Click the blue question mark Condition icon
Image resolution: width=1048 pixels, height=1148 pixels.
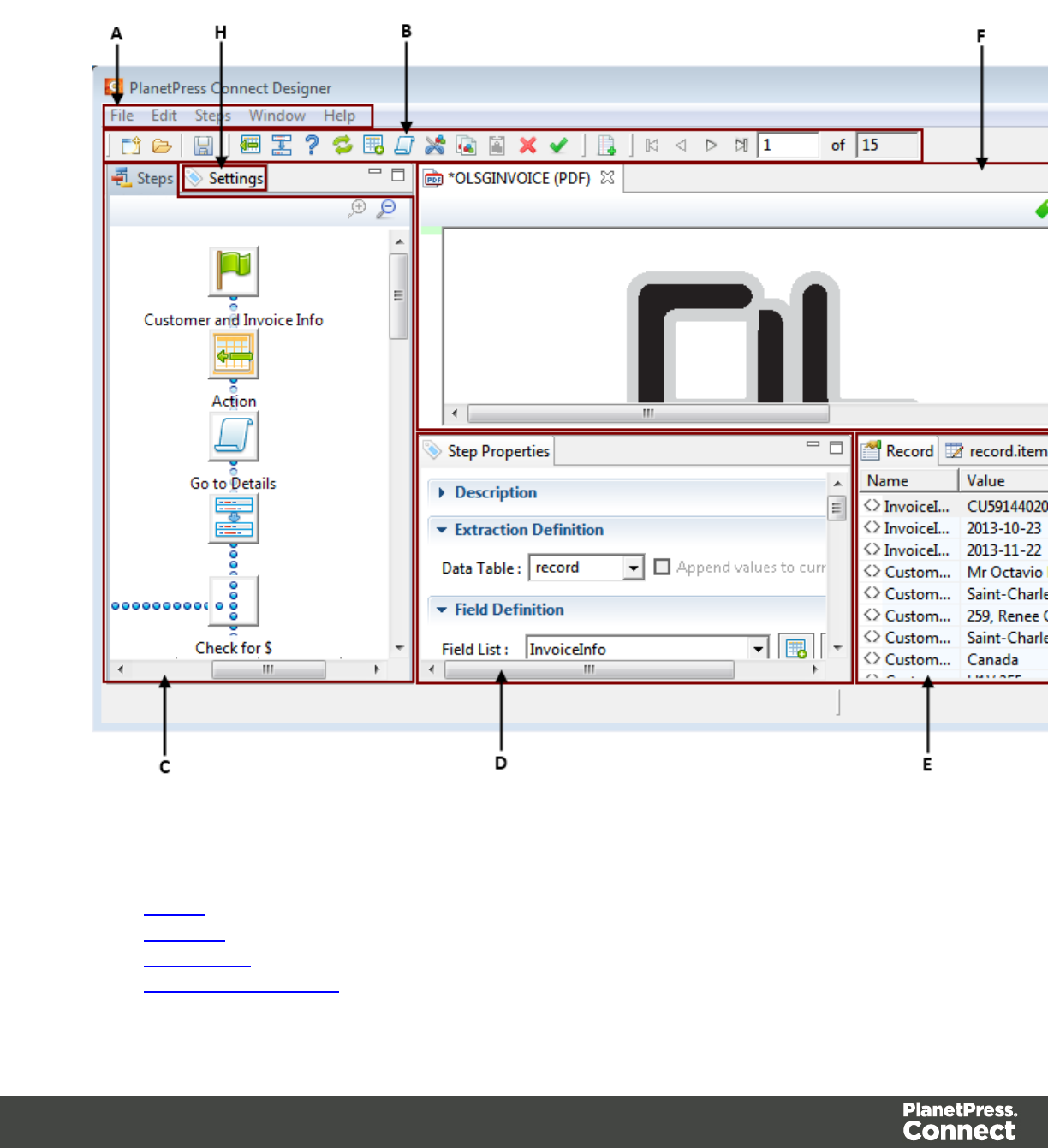point(312,145)
